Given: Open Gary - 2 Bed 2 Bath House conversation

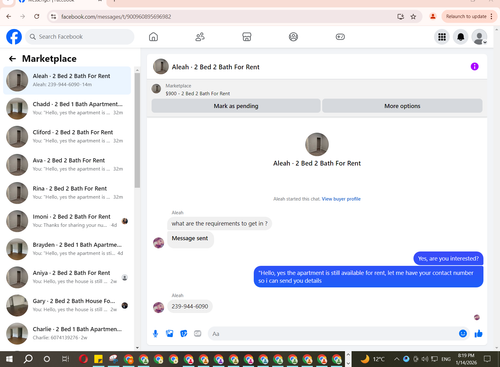Looking at the screenshot, I should 67,305.
